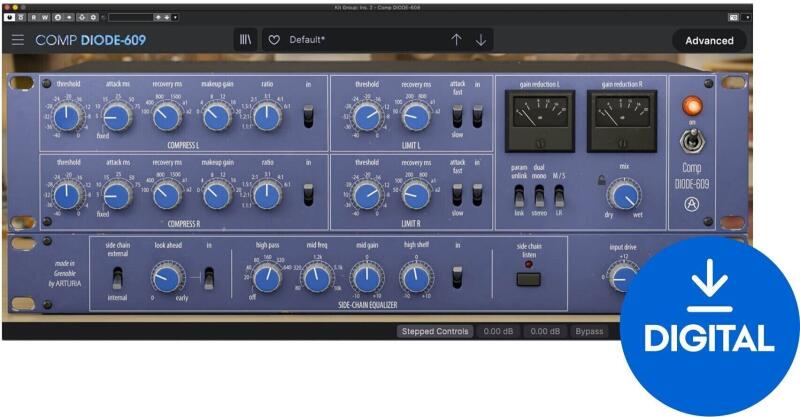This screenshot has width=800, height=417.
Task: Click the Bypass button in status bar
Action: click(x=589, y=331)
